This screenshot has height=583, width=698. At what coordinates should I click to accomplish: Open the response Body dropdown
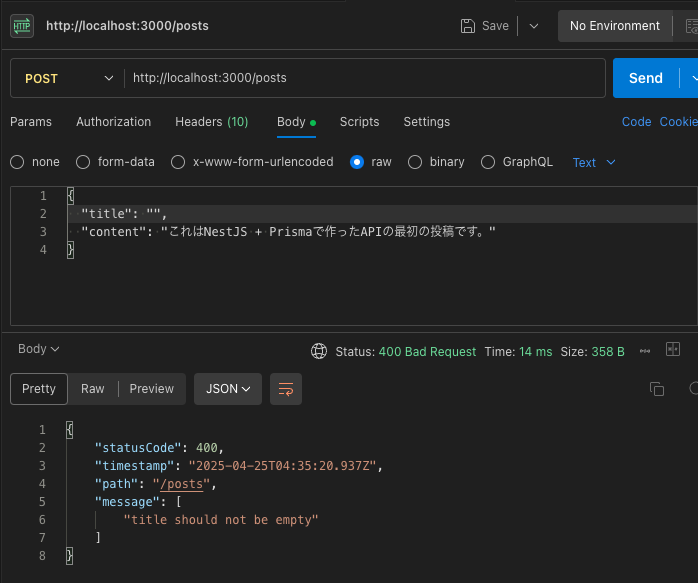click(x=39, y=349)
